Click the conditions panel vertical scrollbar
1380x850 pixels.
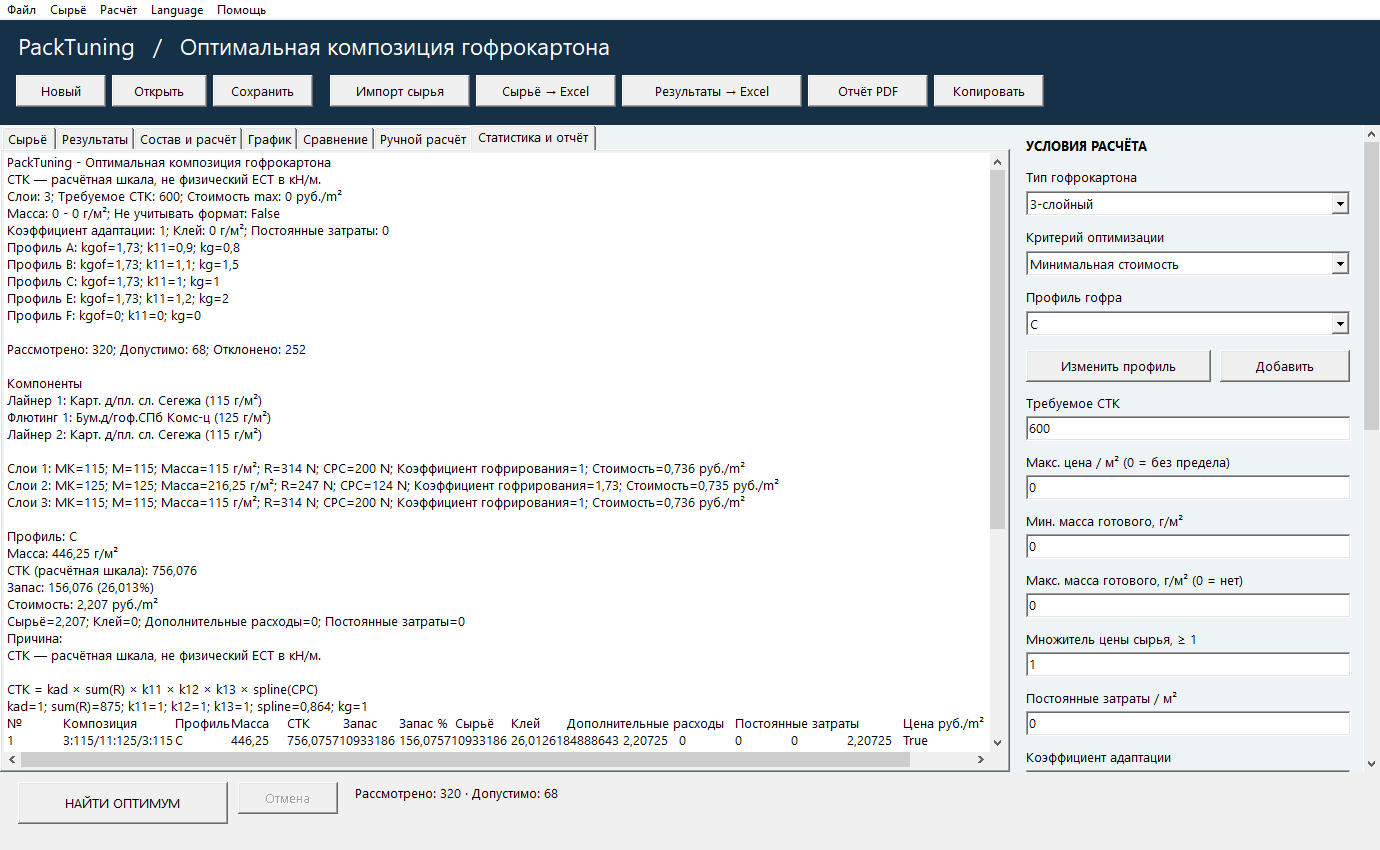(x=1371, y=286)
